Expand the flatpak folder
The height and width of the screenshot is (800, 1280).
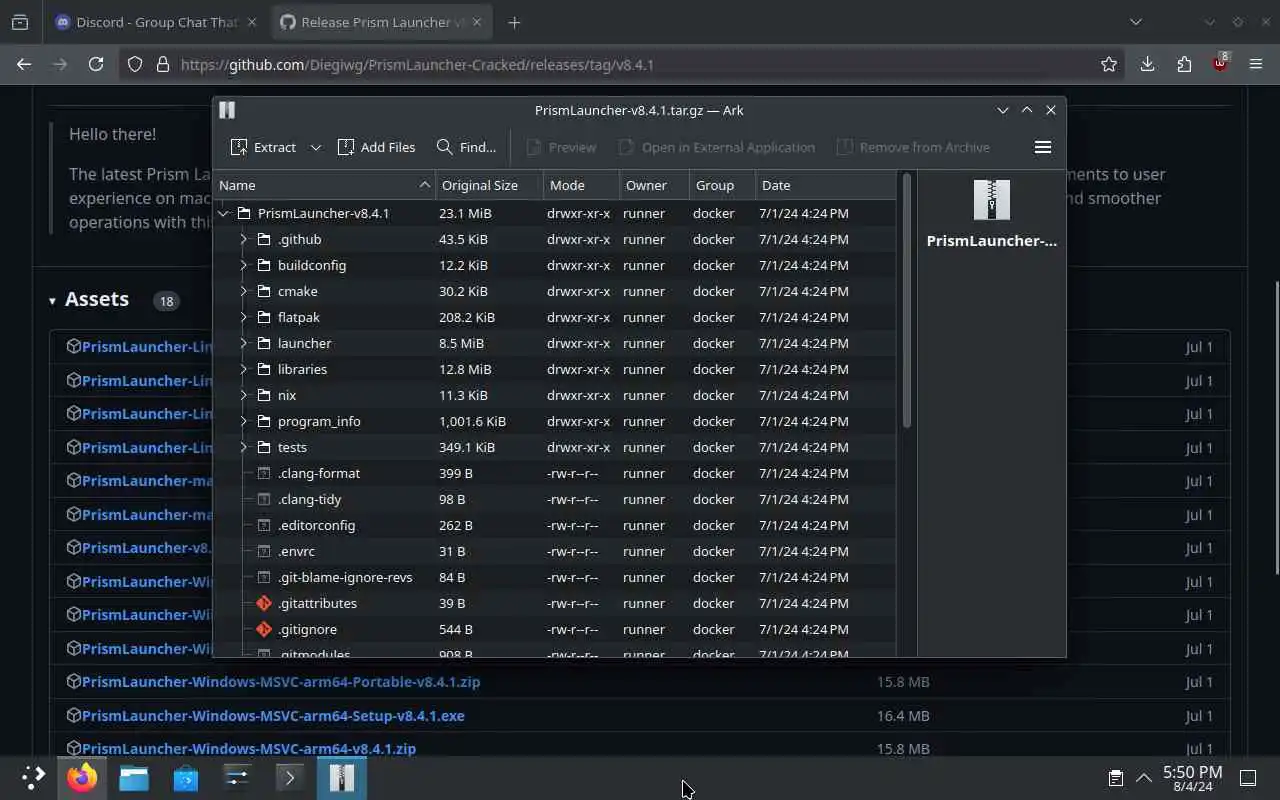(243, 317)
